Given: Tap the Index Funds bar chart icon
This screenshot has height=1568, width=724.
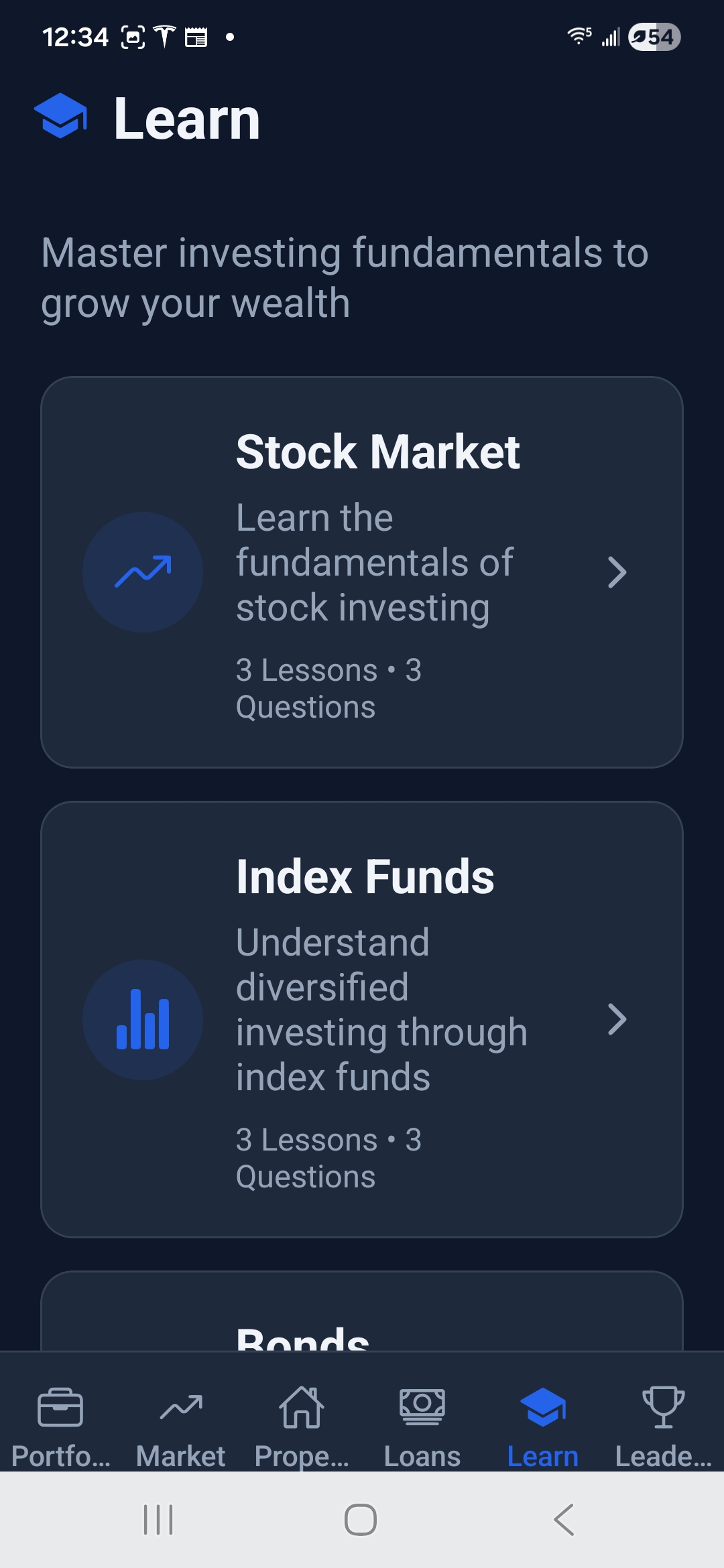Looking at the screenshot, I should [143, 1020].
